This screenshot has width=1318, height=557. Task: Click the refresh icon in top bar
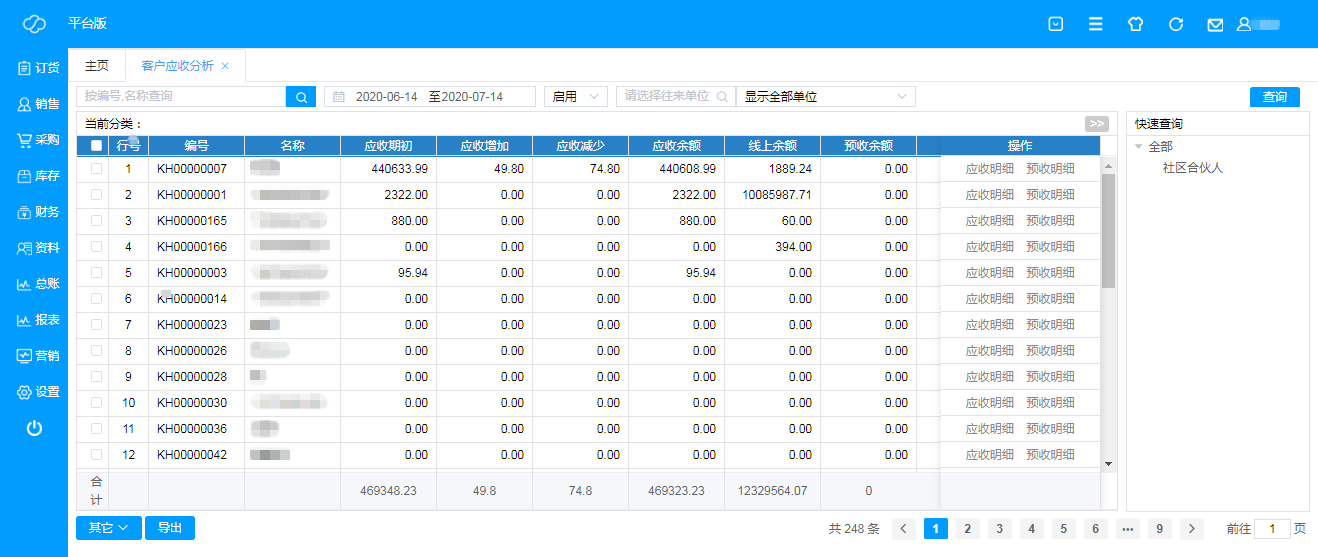tap(1176, 24)
